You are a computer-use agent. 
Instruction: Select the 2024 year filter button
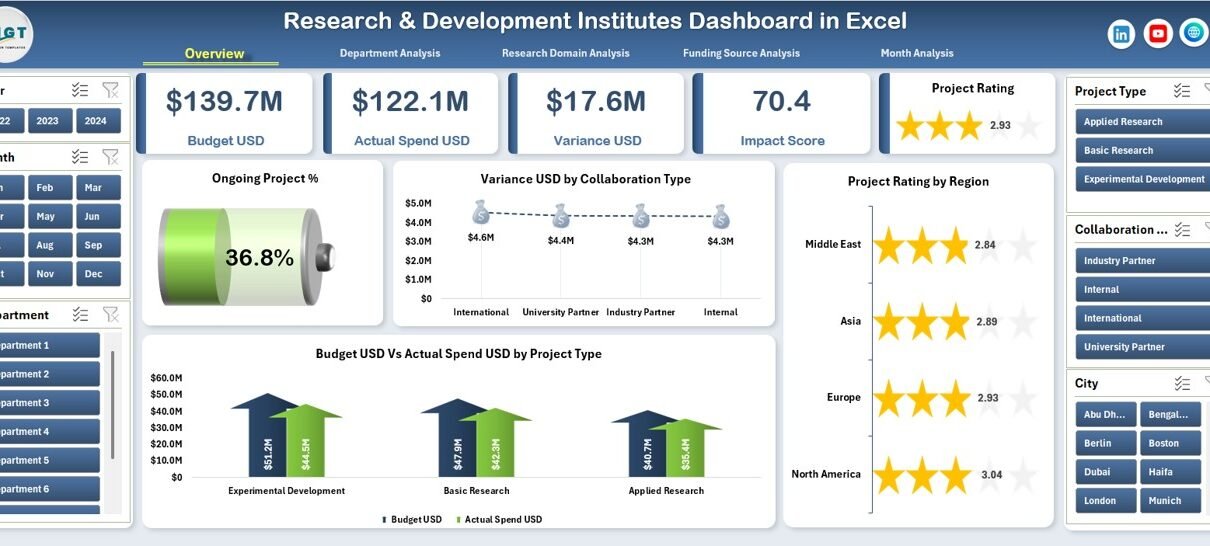point(96,121)
